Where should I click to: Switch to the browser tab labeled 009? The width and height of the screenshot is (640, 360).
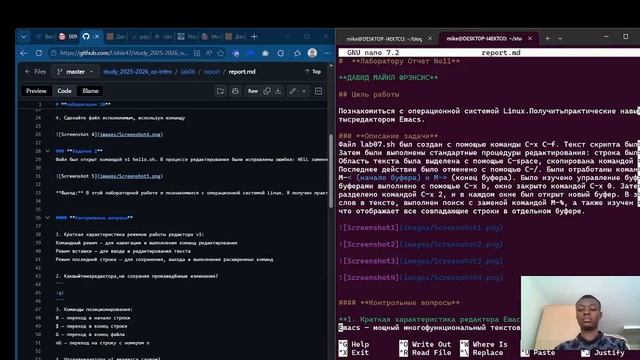coord(68,37)
